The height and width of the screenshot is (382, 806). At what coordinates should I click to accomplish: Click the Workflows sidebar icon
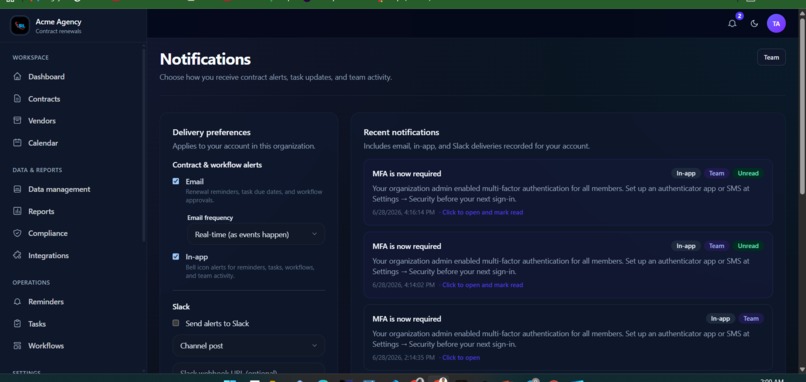(x=17, y=346)
